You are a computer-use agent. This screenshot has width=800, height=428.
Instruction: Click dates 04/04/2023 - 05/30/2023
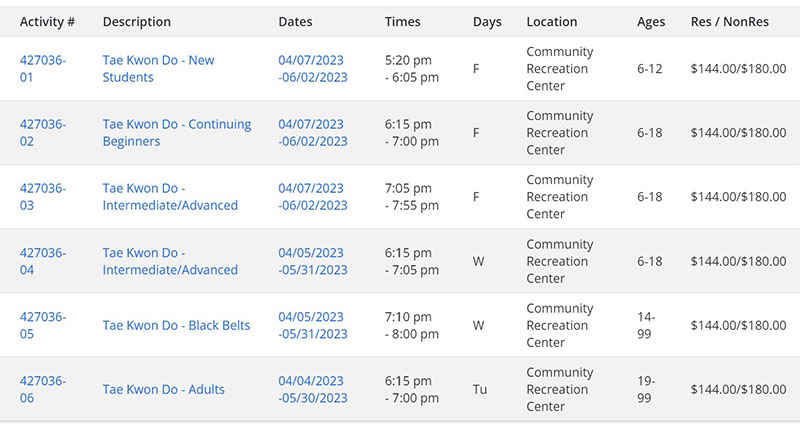pos(312,389)
